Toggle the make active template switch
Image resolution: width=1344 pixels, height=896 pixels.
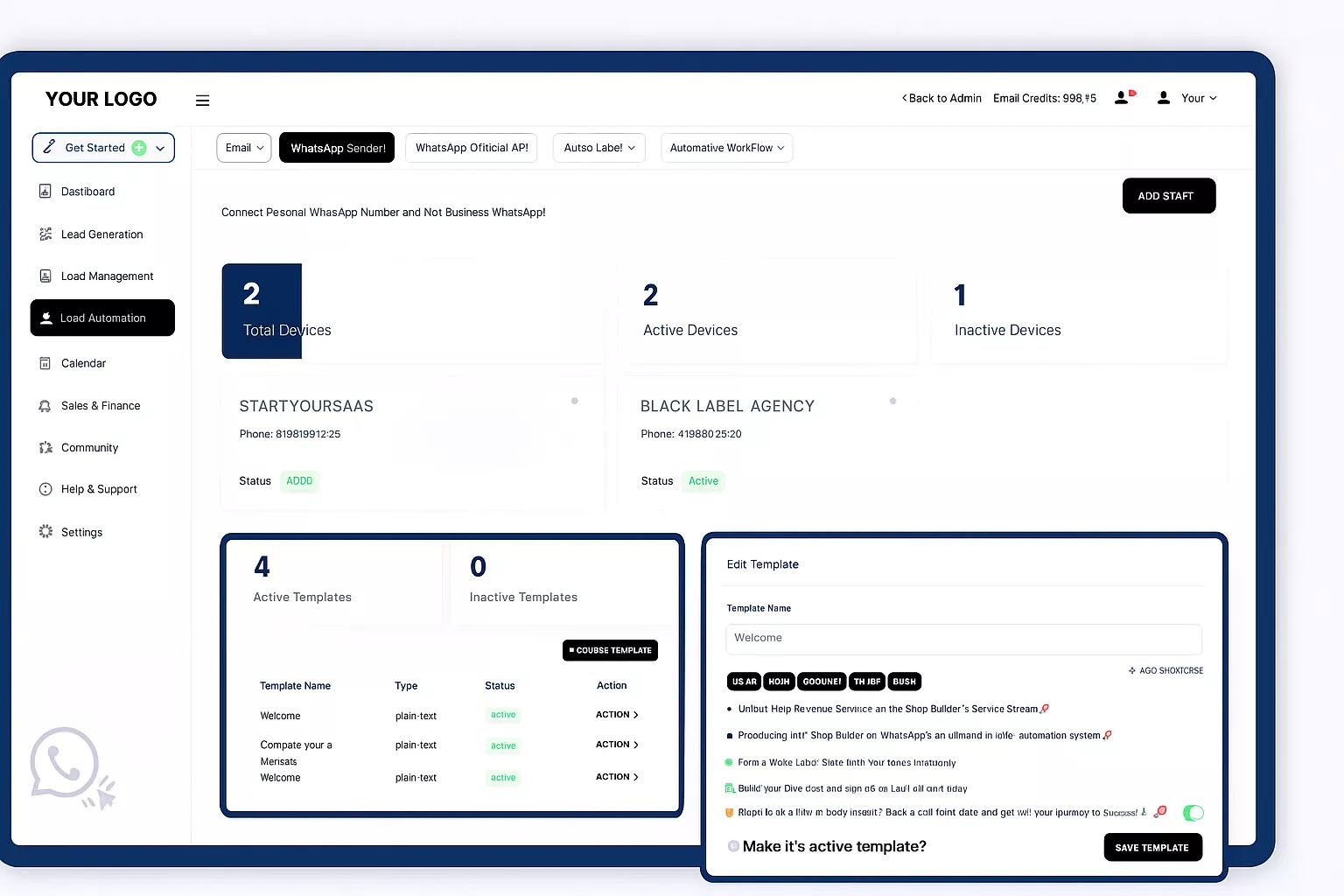tap(1193, 813)
